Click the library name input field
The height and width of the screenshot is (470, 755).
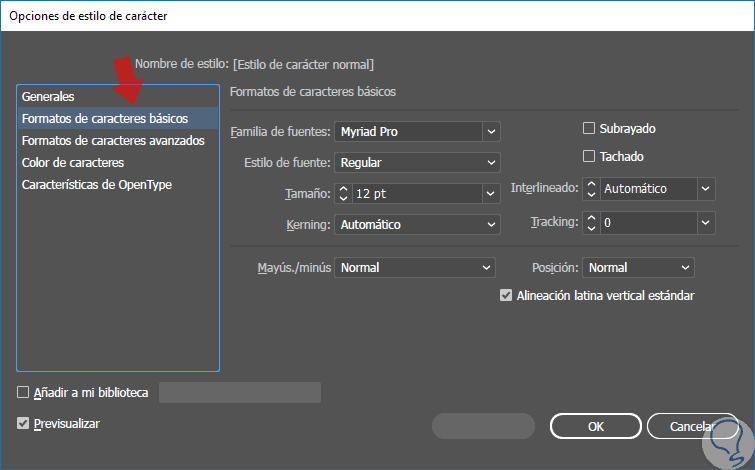(240, 392)
